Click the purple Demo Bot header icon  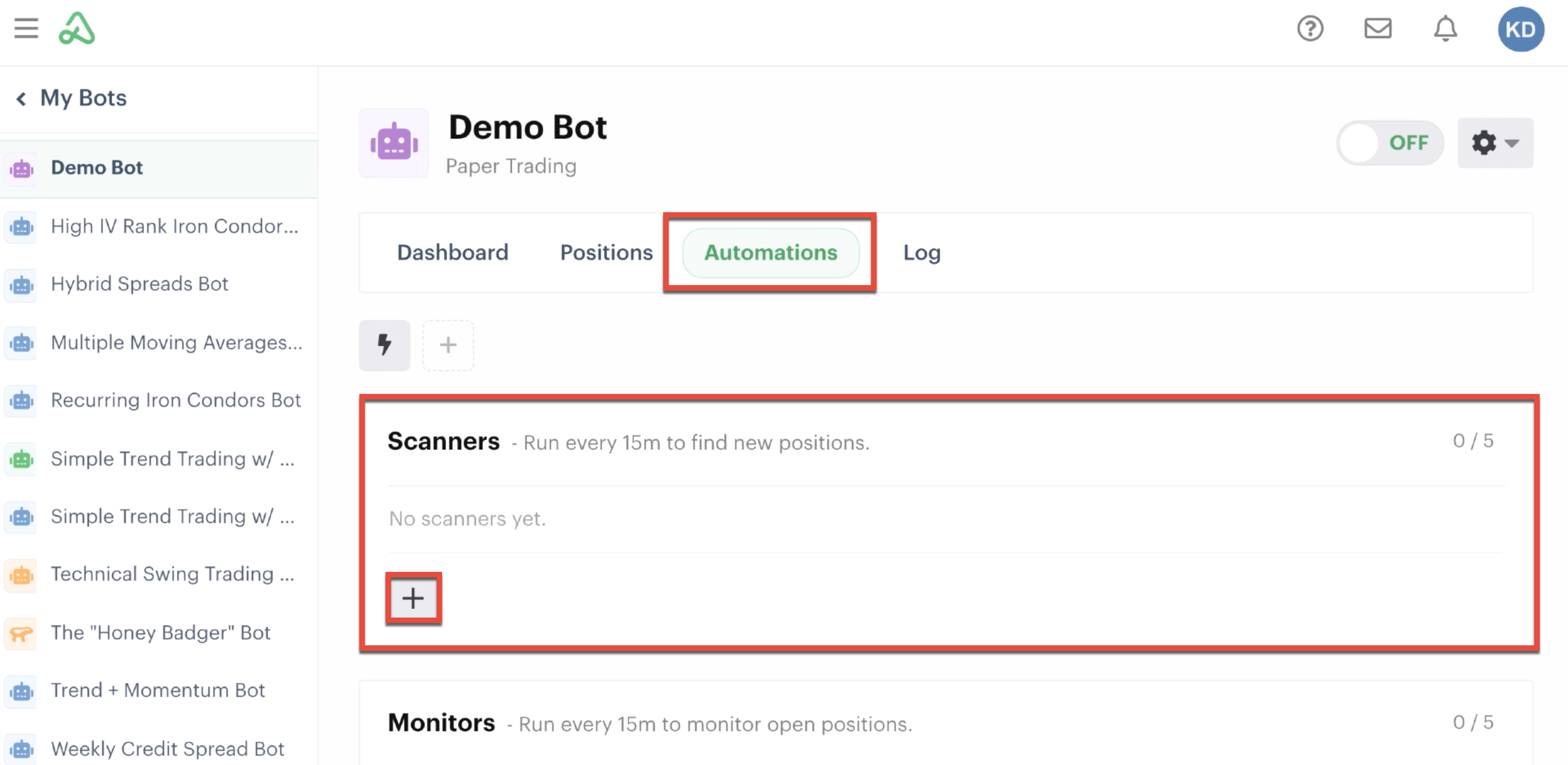[394, 144]
